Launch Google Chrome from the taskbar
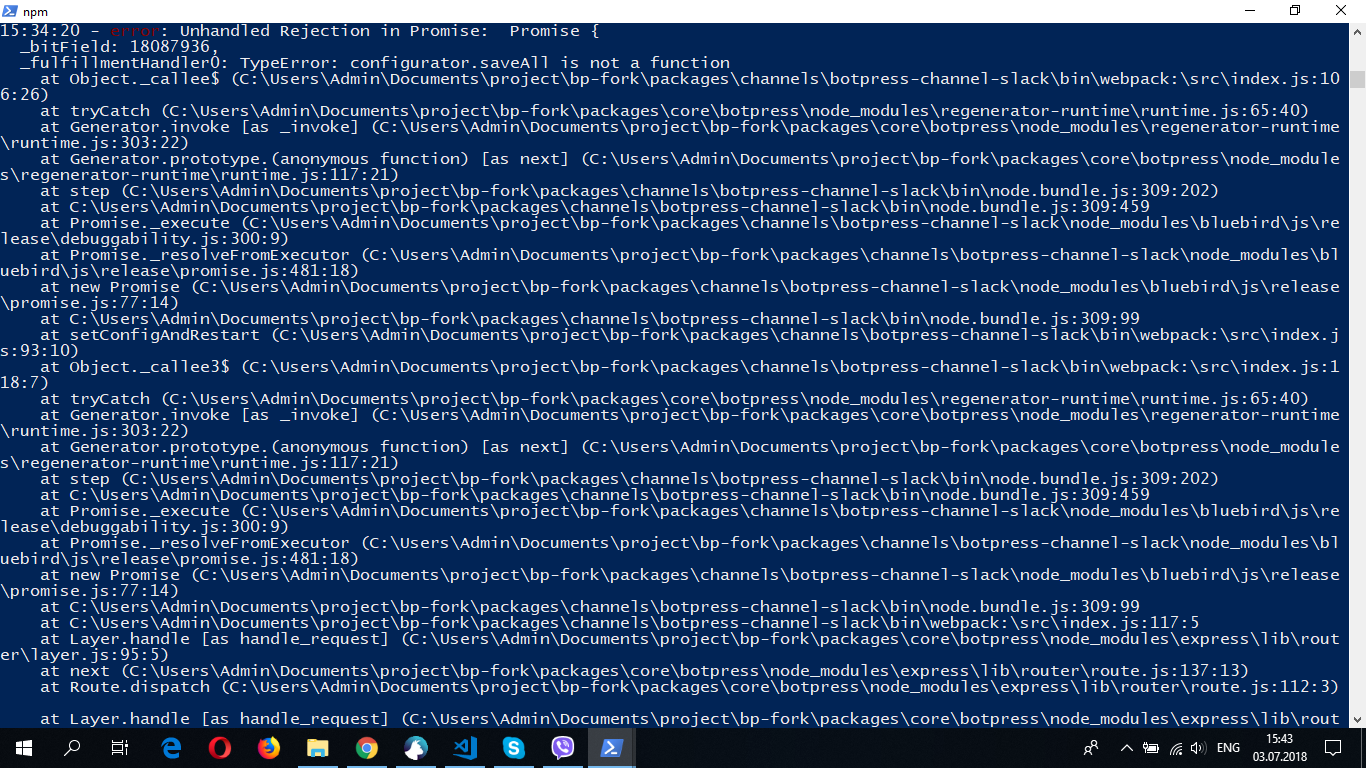Image resolution: width=1366 pixels, height=768 pixels. click(366, 747)
